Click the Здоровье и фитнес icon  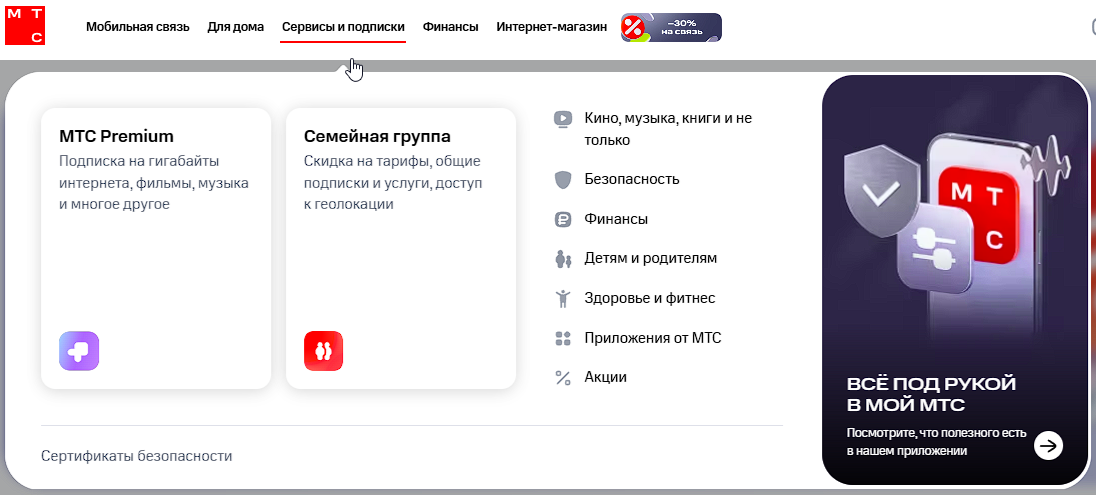(563, 299)
